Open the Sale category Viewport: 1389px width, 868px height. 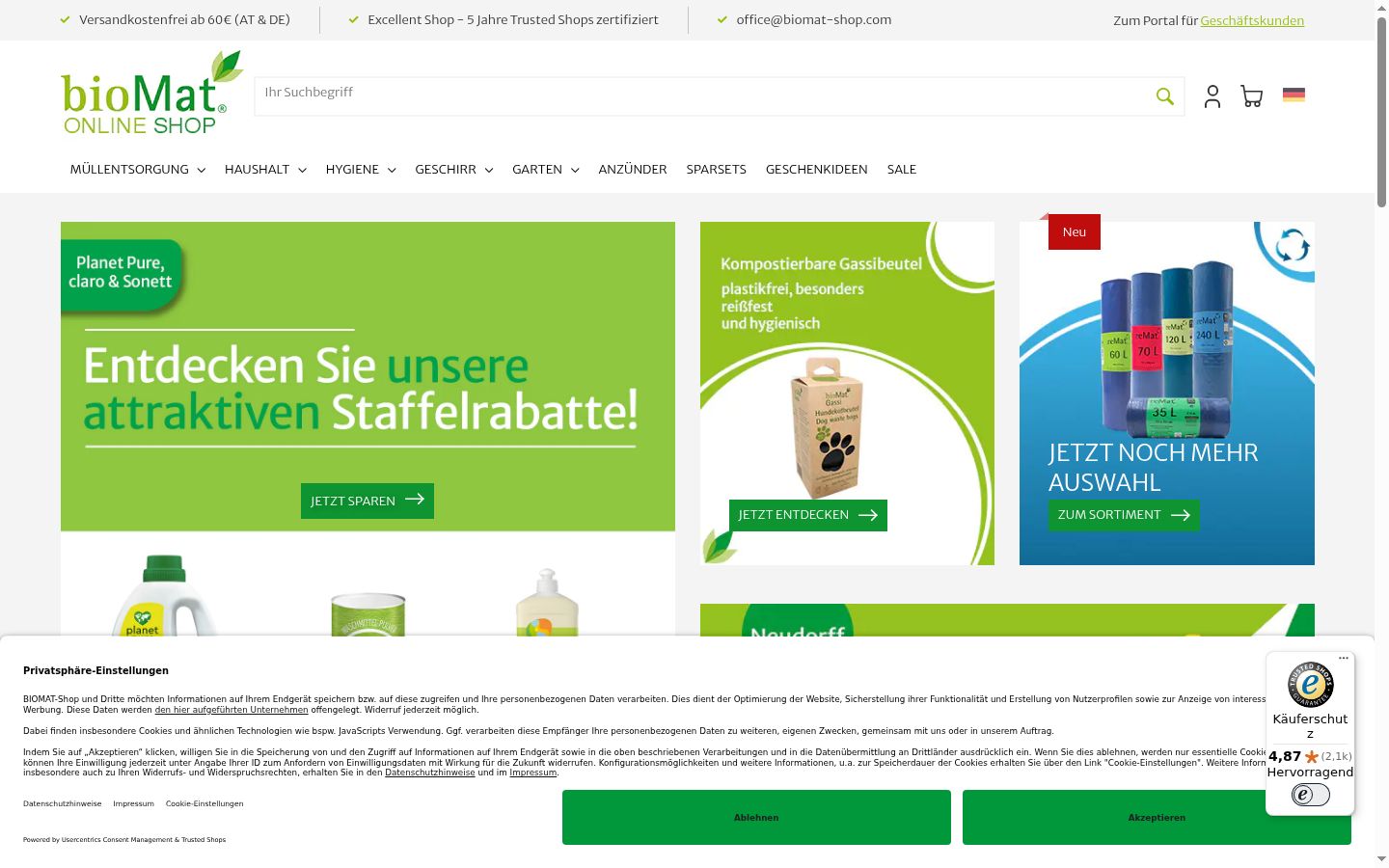(902, 170)
